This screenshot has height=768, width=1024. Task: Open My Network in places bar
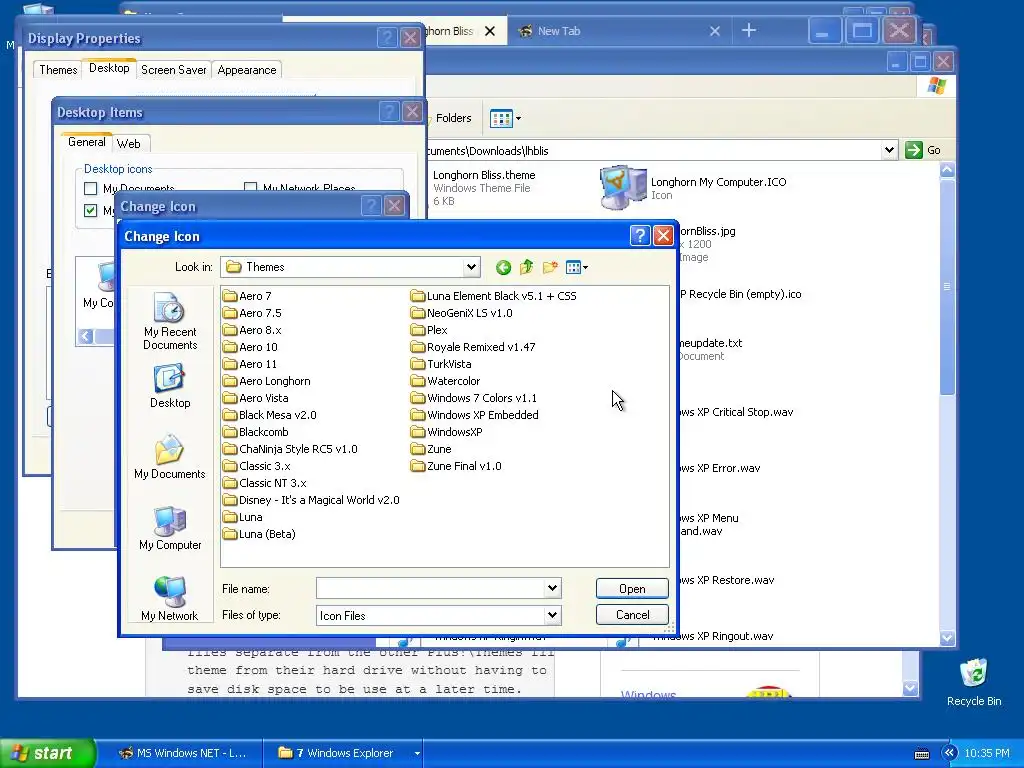coord(170,599)
